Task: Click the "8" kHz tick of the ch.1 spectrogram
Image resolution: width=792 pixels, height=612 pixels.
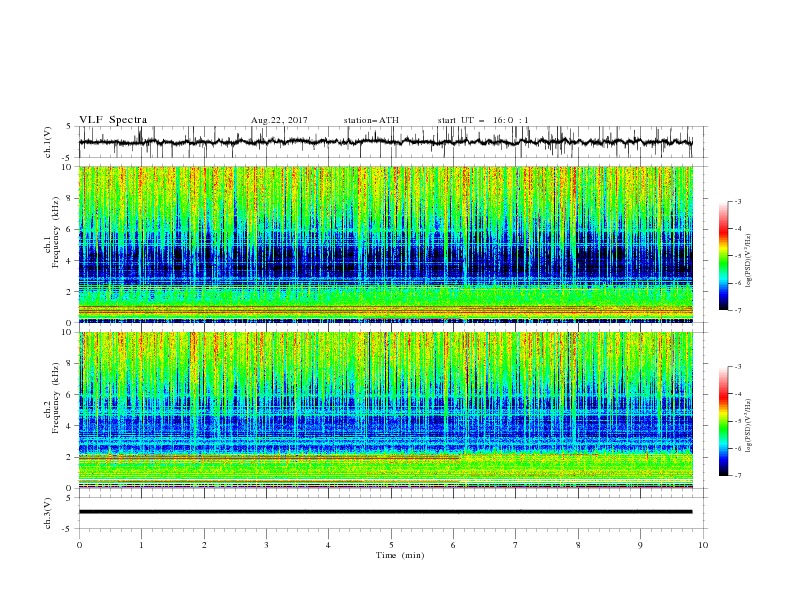Action: click(x=71, y=198)
